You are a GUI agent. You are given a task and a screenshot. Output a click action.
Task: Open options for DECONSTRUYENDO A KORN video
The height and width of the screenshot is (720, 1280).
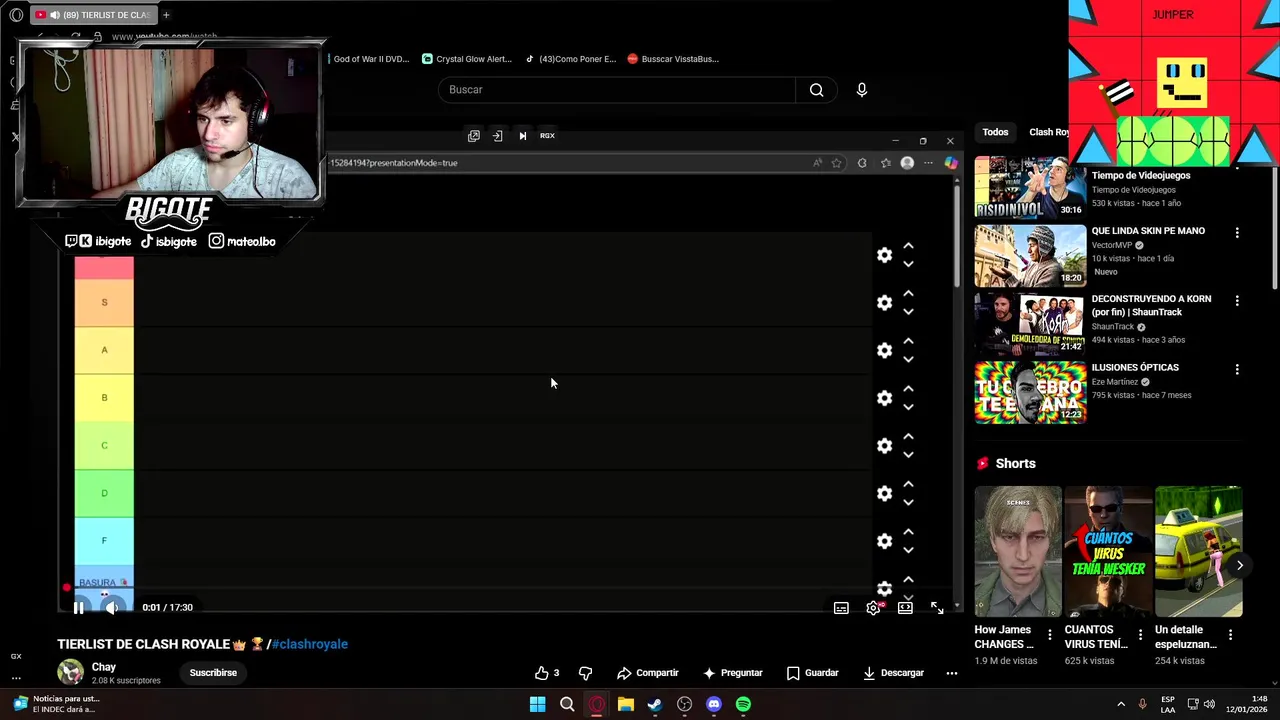click(1237, 300)
